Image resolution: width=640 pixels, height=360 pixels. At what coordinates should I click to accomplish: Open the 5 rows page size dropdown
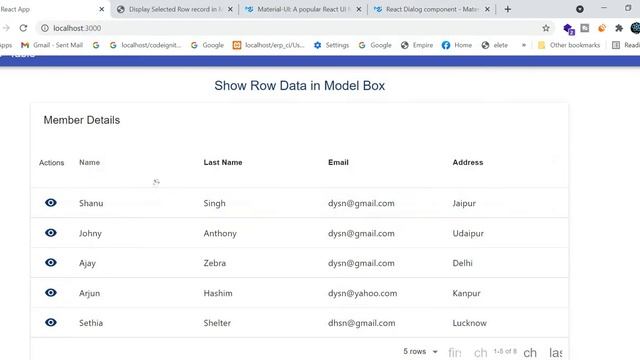coord(420,351)
